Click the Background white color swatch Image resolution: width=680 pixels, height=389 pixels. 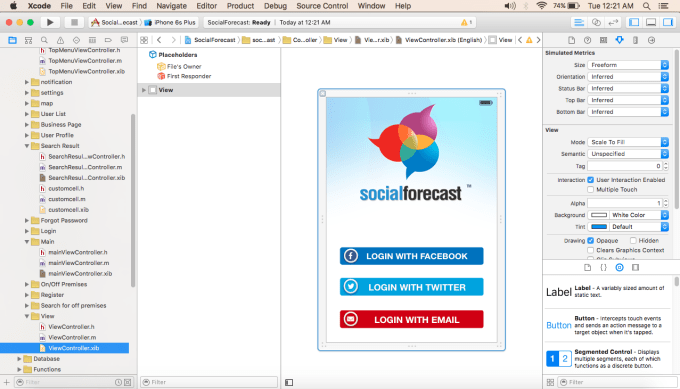pyautogui.click(x=599, y=215)
